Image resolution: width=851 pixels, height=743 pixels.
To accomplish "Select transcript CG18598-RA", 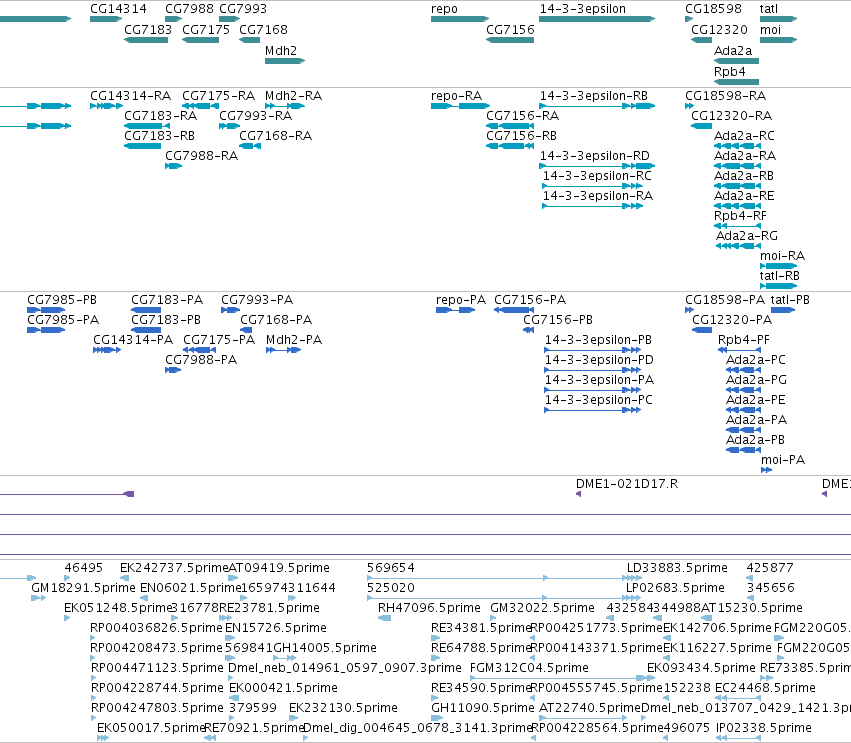I will point(725,96).
